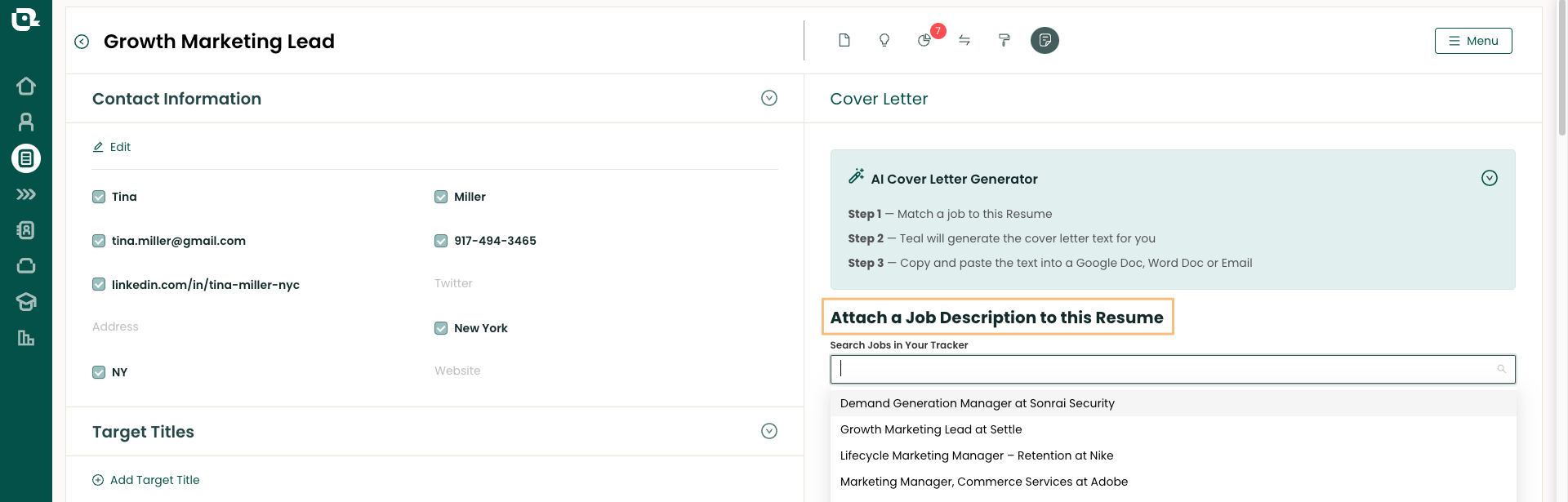
Task: Go back using the circled arrow
Action: point(82,42)
